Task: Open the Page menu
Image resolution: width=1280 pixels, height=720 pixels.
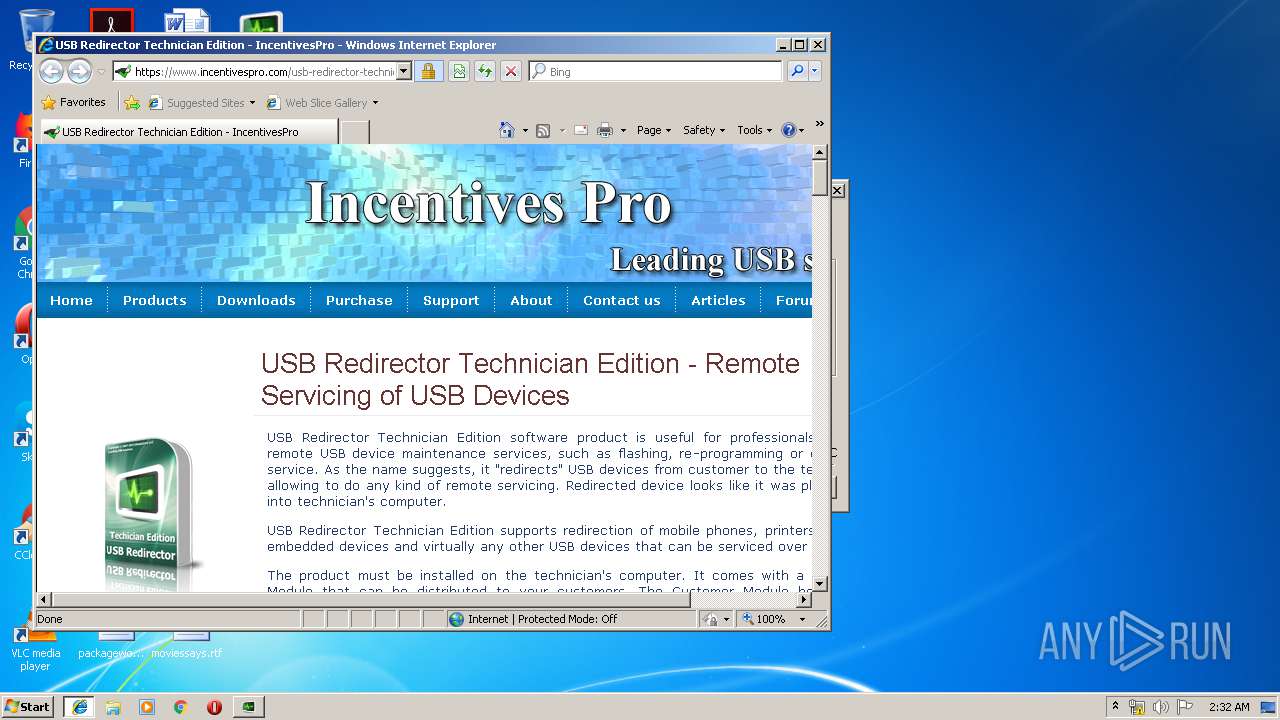Action: [653, 130]
